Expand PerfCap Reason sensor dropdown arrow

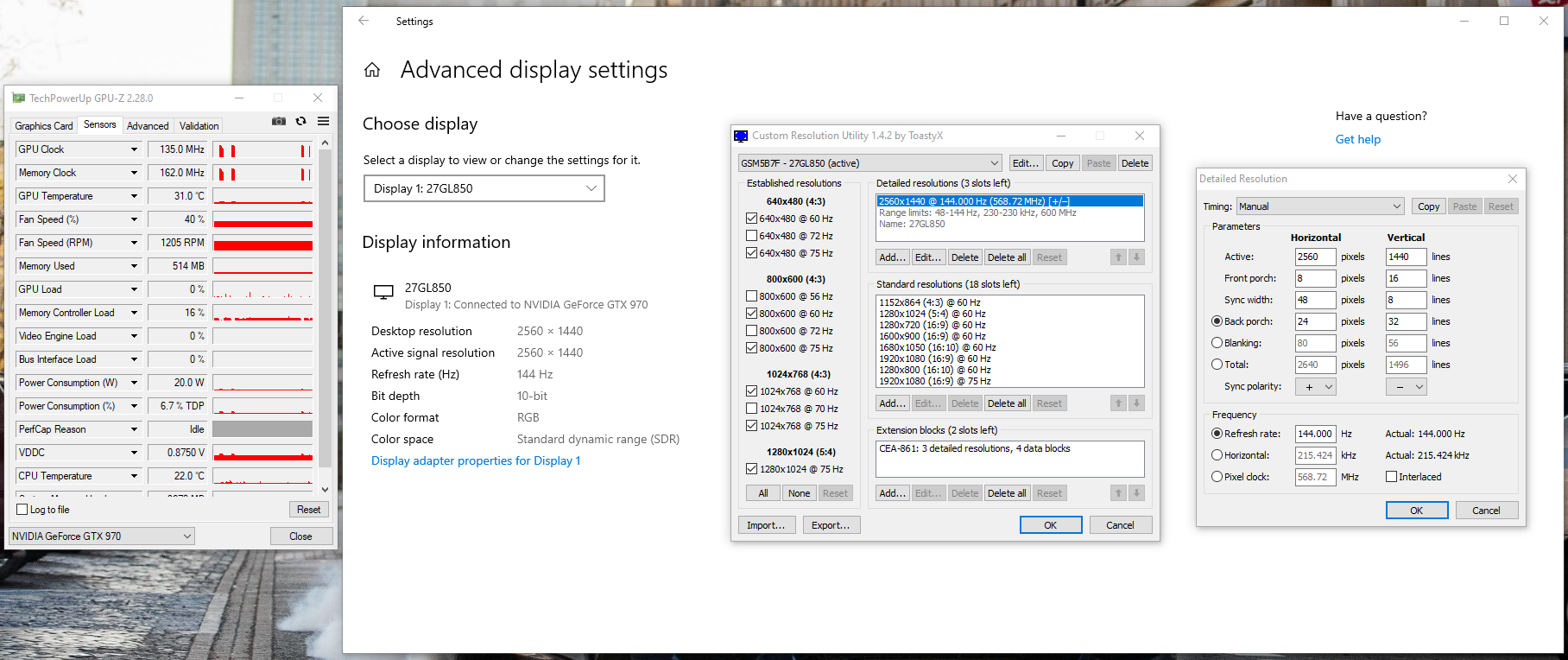click(134, 429)
